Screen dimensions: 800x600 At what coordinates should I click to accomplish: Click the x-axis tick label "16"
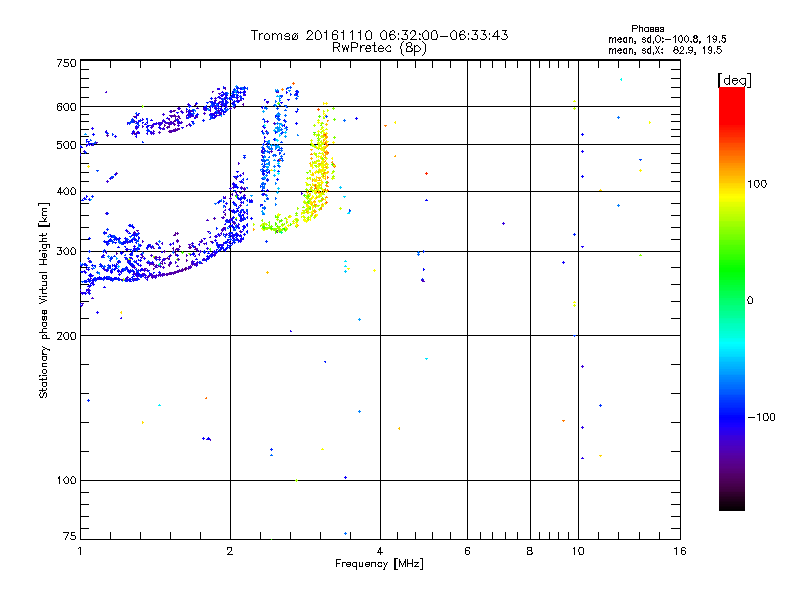(x=680, y=551)
